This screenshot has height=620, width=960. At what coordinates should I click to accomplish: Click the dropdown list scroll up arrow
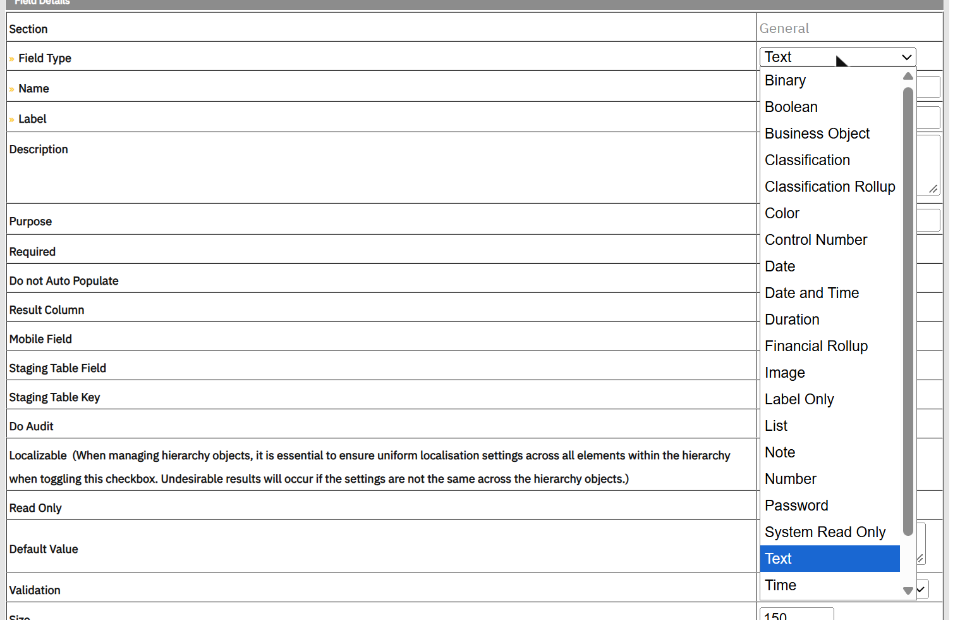coord(908,76)
